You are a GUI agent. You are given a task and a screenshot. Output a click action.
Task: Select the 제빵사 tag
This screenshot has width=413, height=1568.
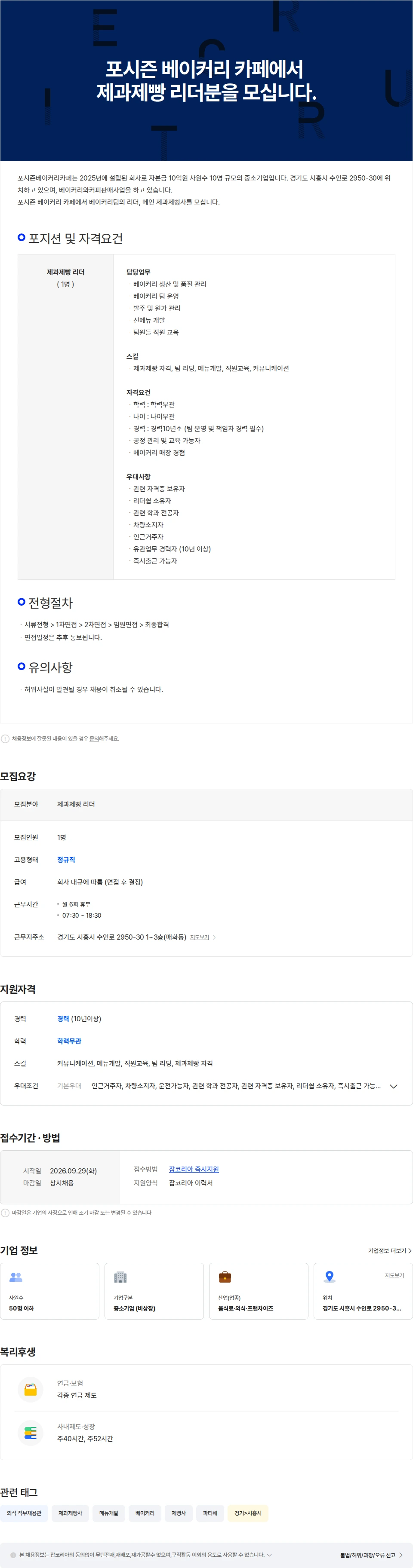179,1513
